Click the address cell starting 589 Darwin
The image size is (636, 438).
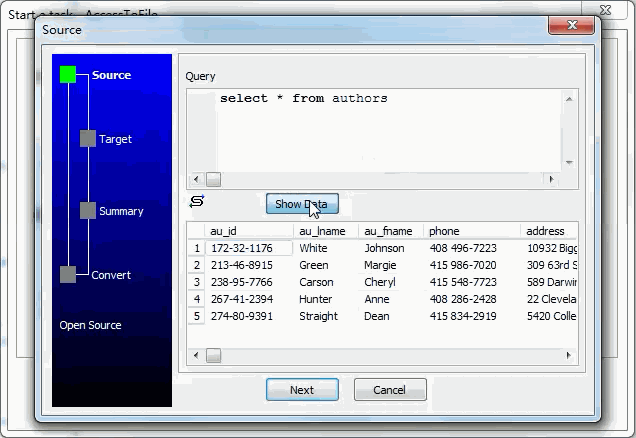coord(549,282)
